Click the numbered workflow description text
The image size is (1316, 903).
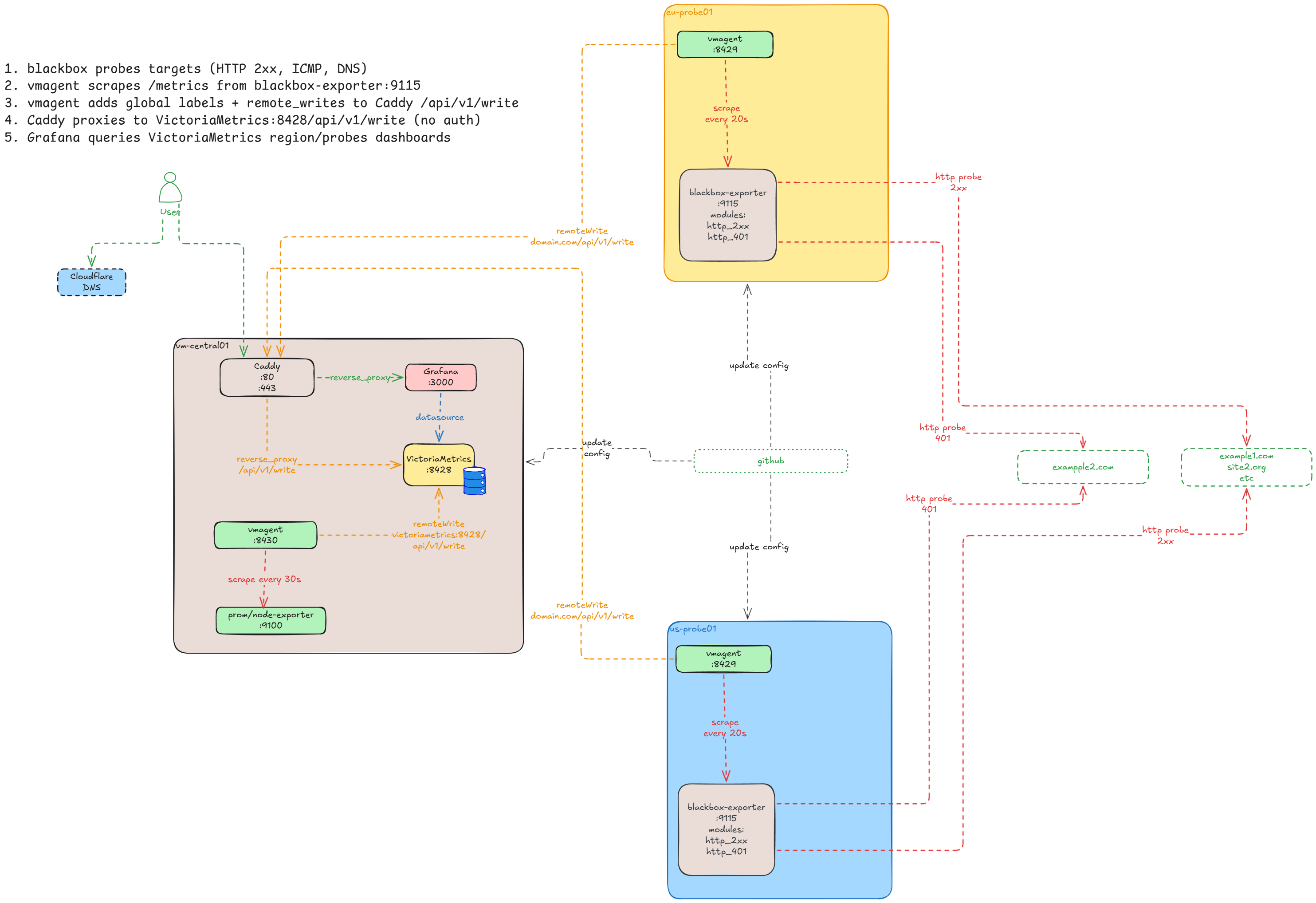[x=261, y=103]
